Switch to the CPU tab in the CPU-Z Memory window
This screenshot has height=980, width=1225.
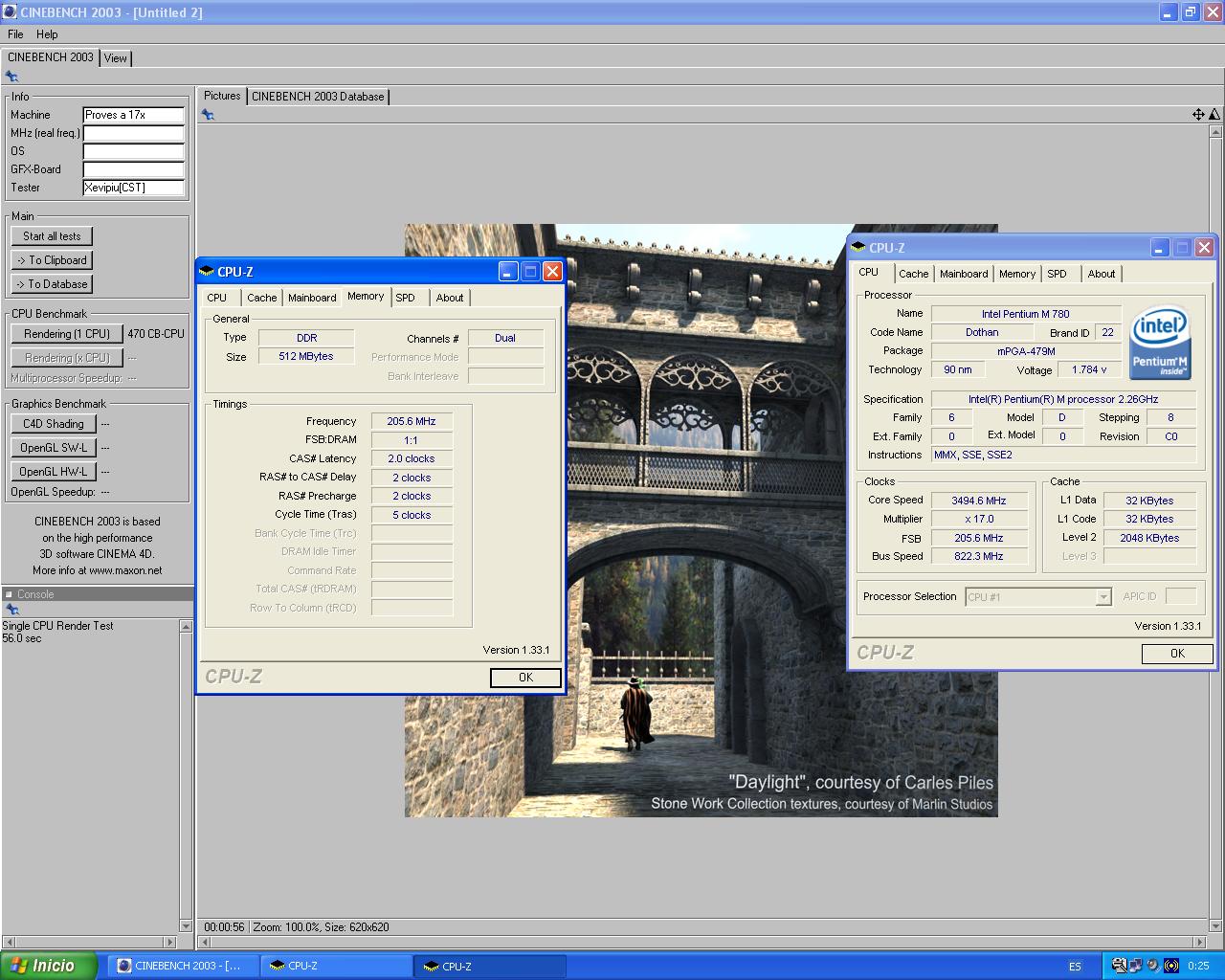[217, 298]
